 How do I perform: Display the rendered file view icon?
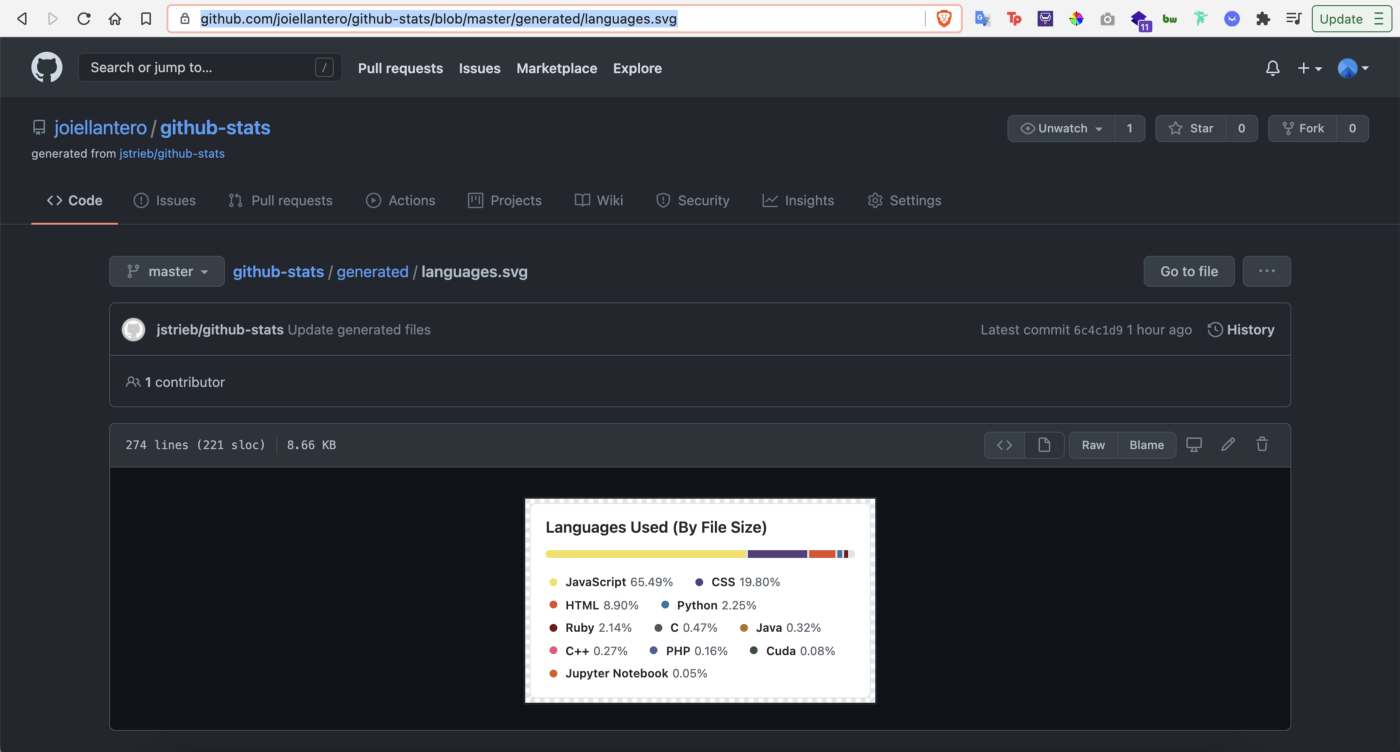pos(1044,445)
